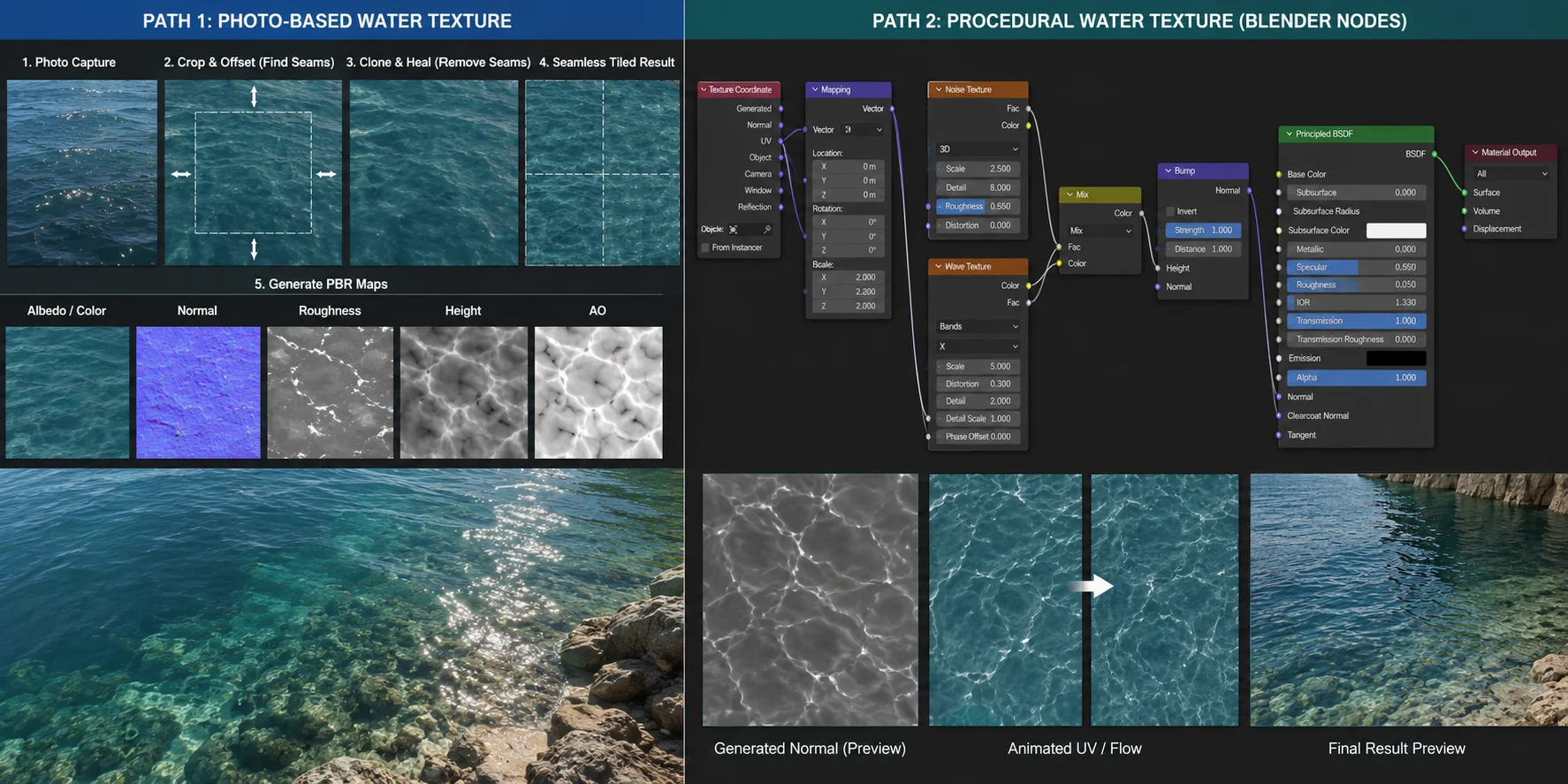Click the Base Color input socket

pos(1279,174)
